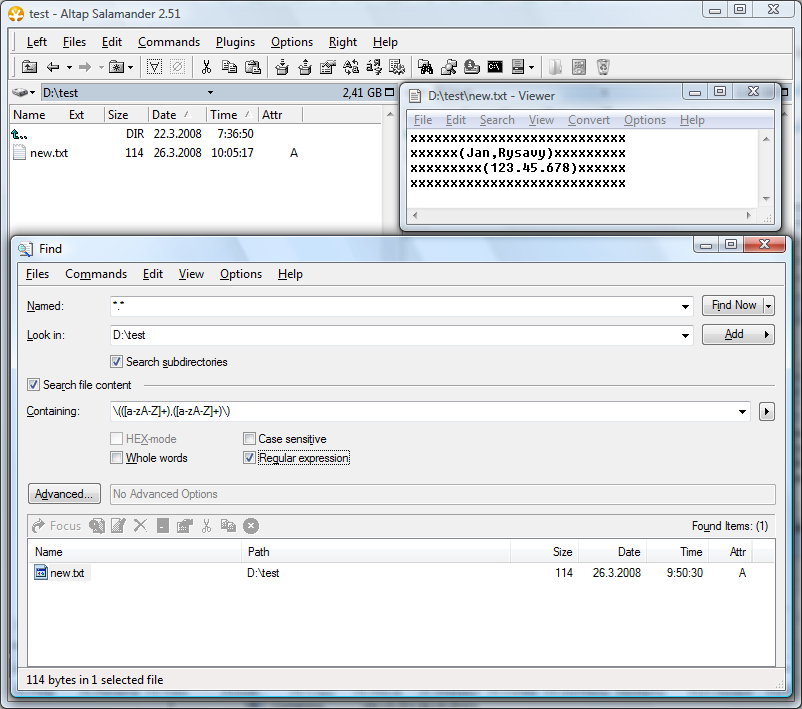Viewport: 802px width, 709px height.
Task: Click the Advanced... button
Action: [x=64, y=494]
